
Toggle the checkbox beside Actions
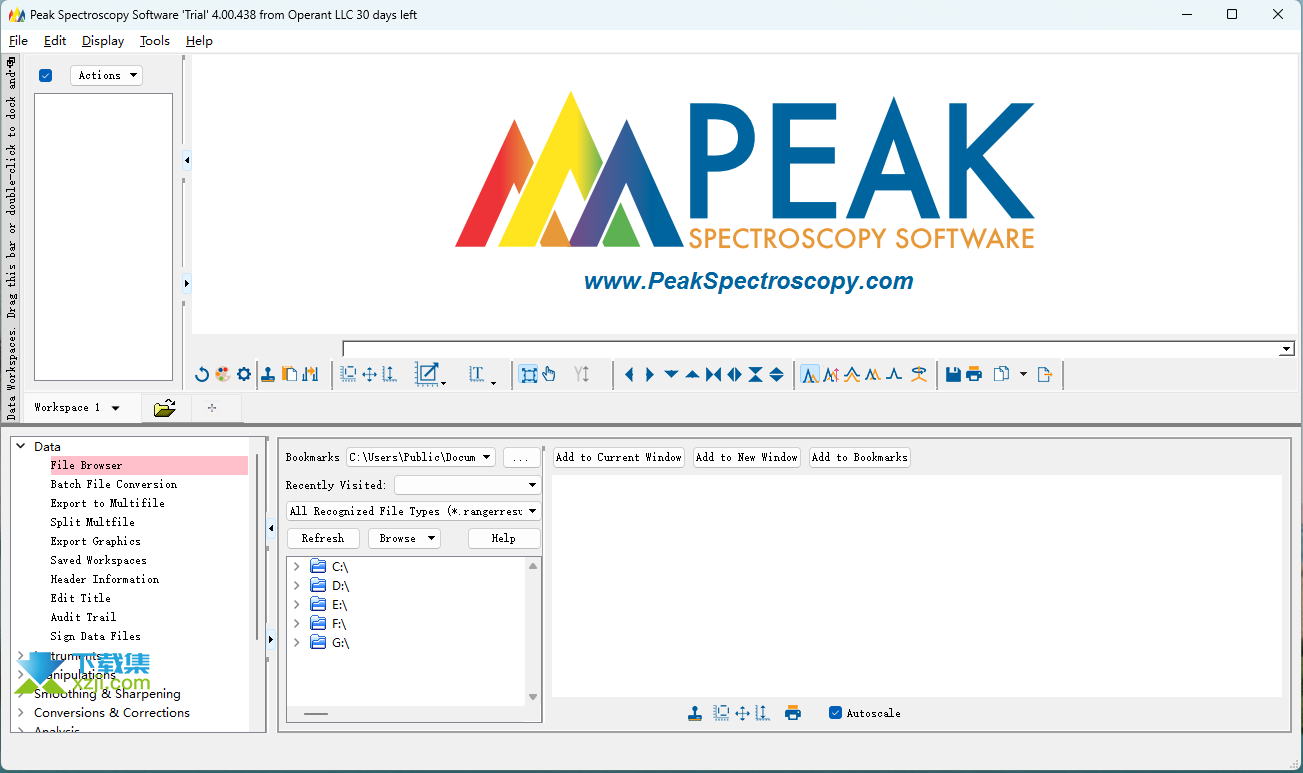click(x=45, y=75)
